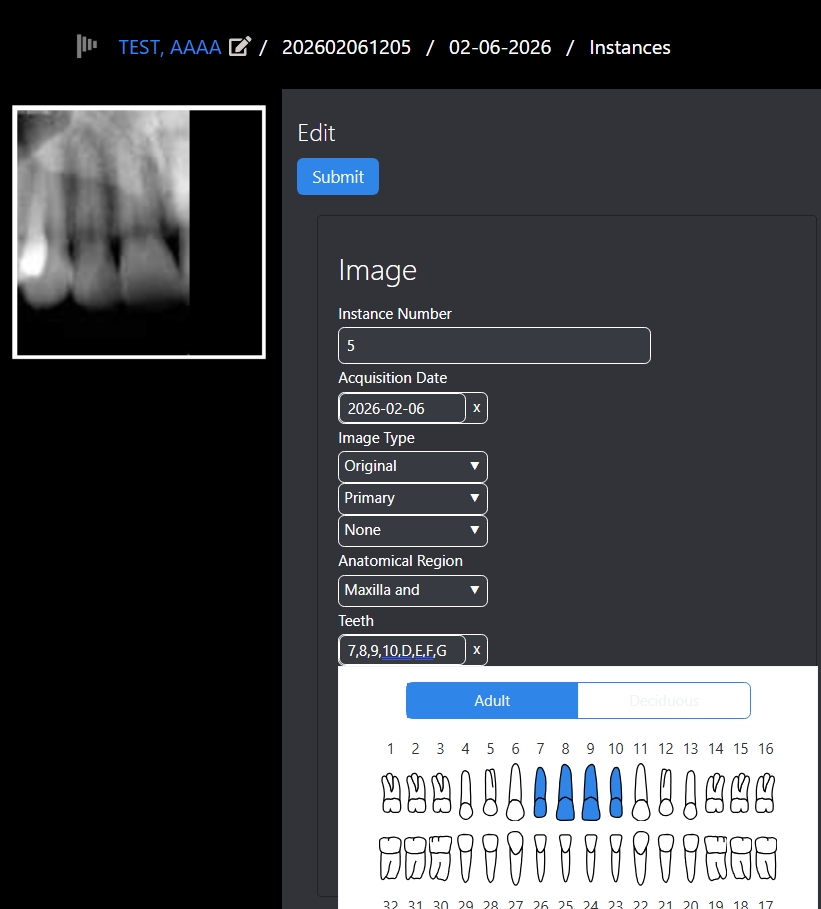Switch to the Deciduous teeth tab
The height and width of the screenshot is (909, 821).
point(664,700)
